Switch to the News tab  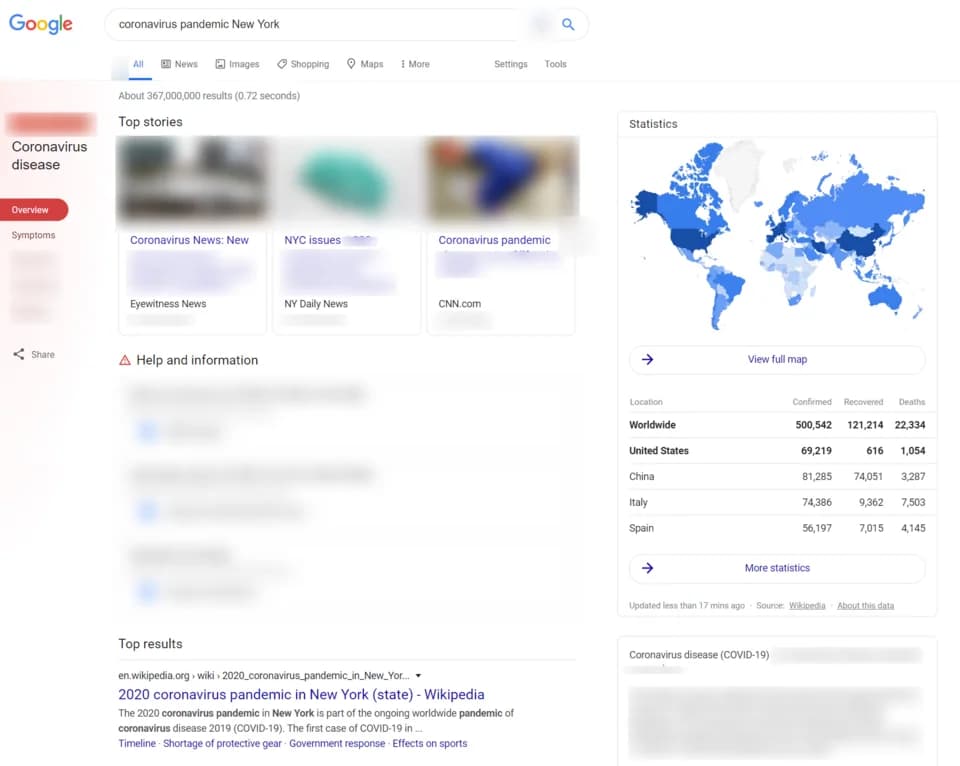(x=179, y=64)
